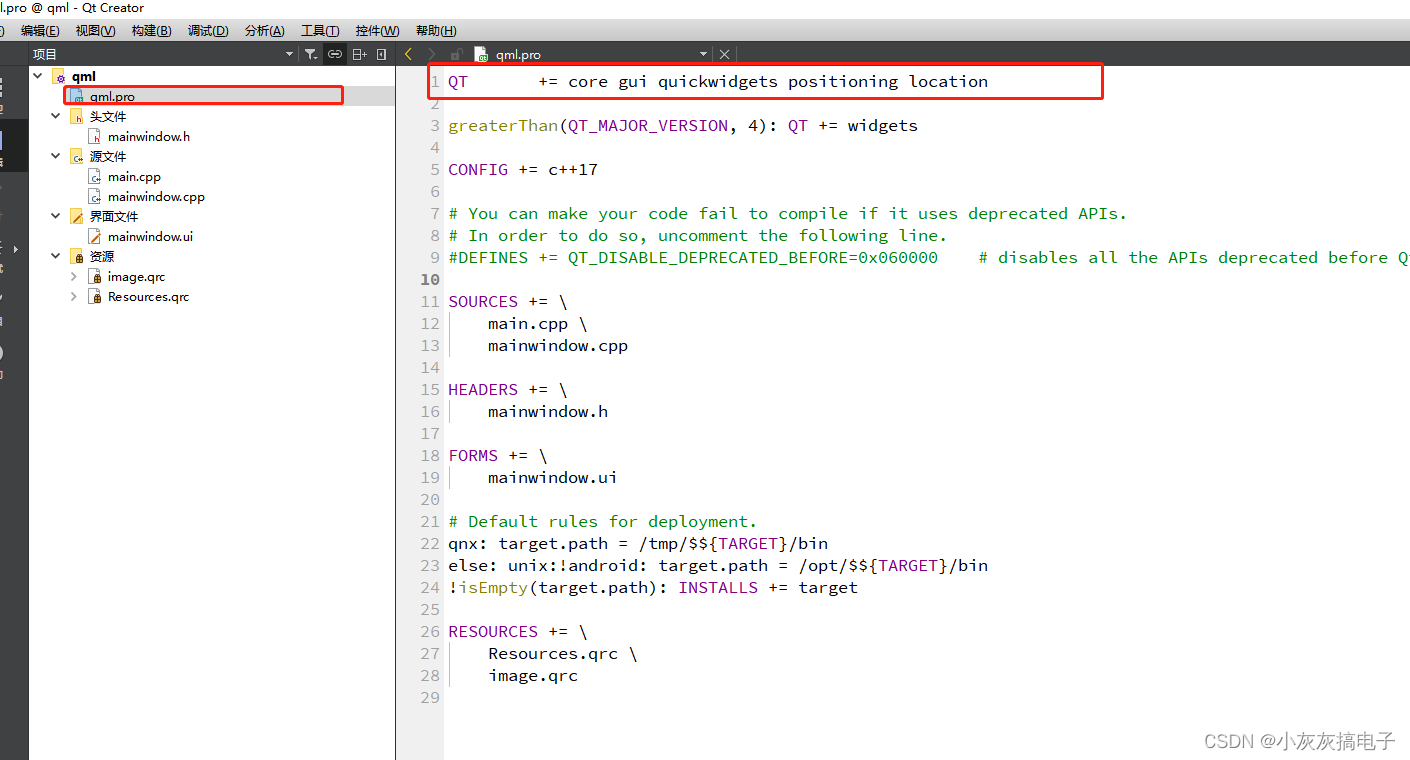The image size is (1410, 760).
Task: Go back with the yellow left arrow
Action: click(x=408, y=54)
